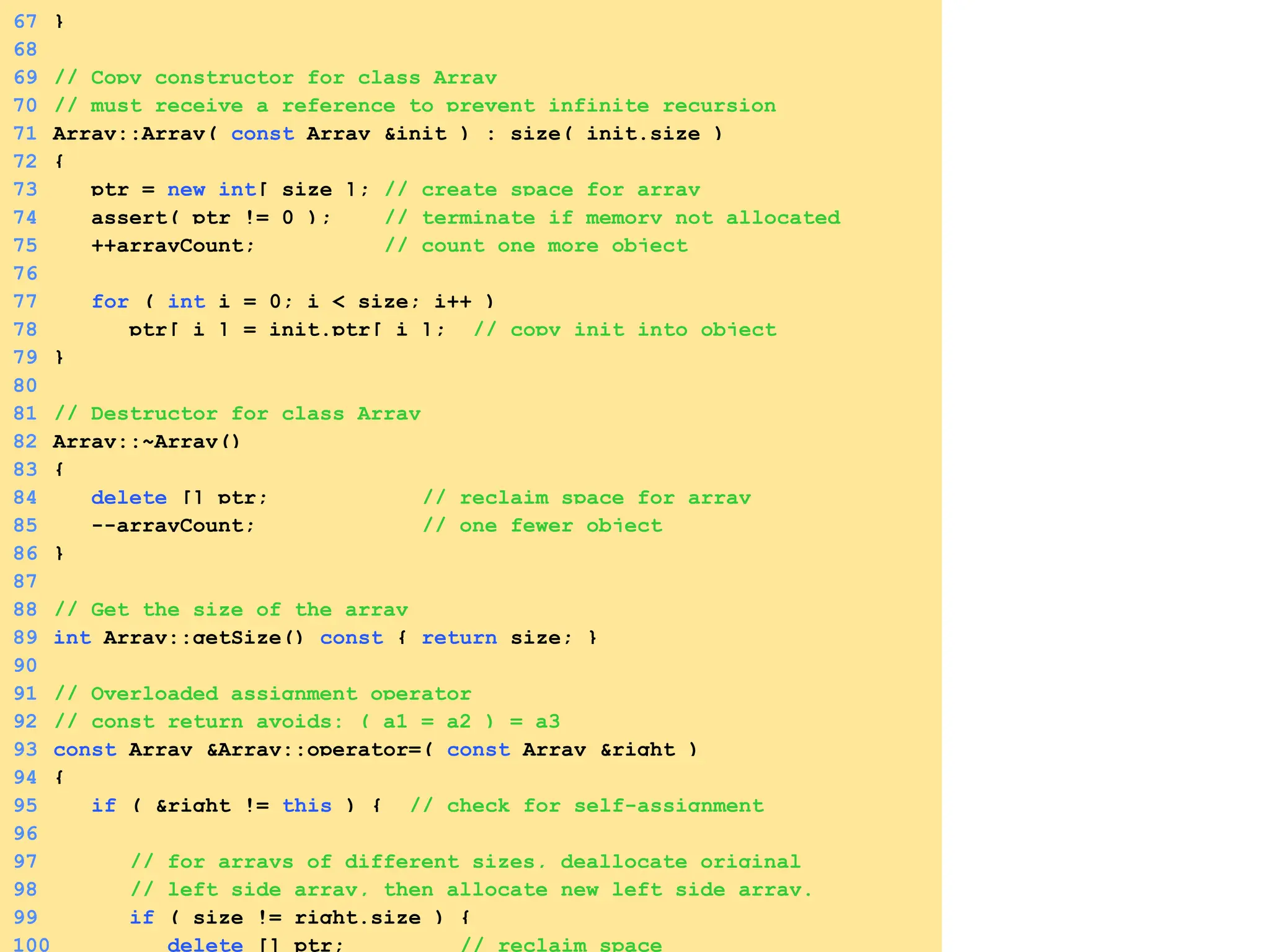Click 'delete [] ptr;' on line 100

[255, 945]
